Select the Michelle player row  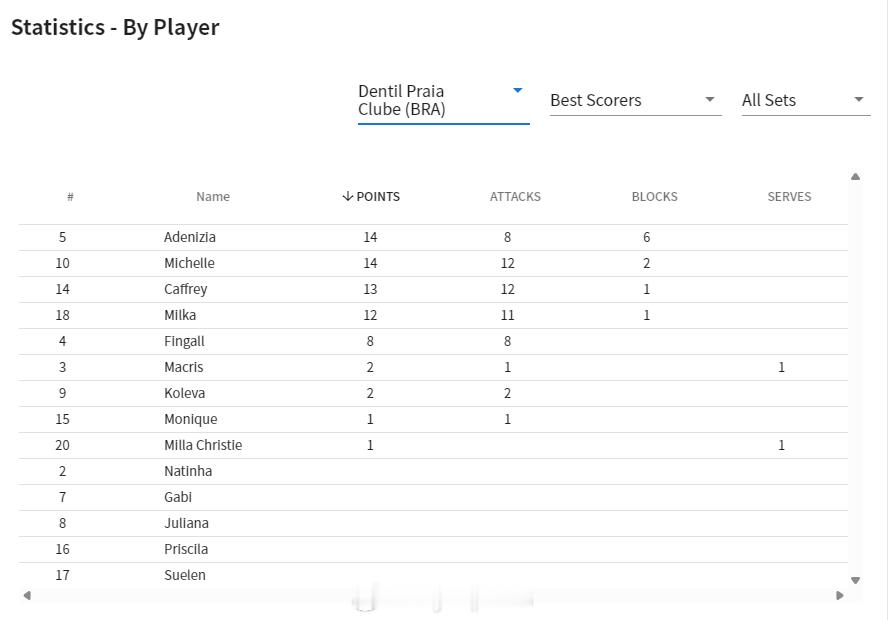(x=189, y=264)
